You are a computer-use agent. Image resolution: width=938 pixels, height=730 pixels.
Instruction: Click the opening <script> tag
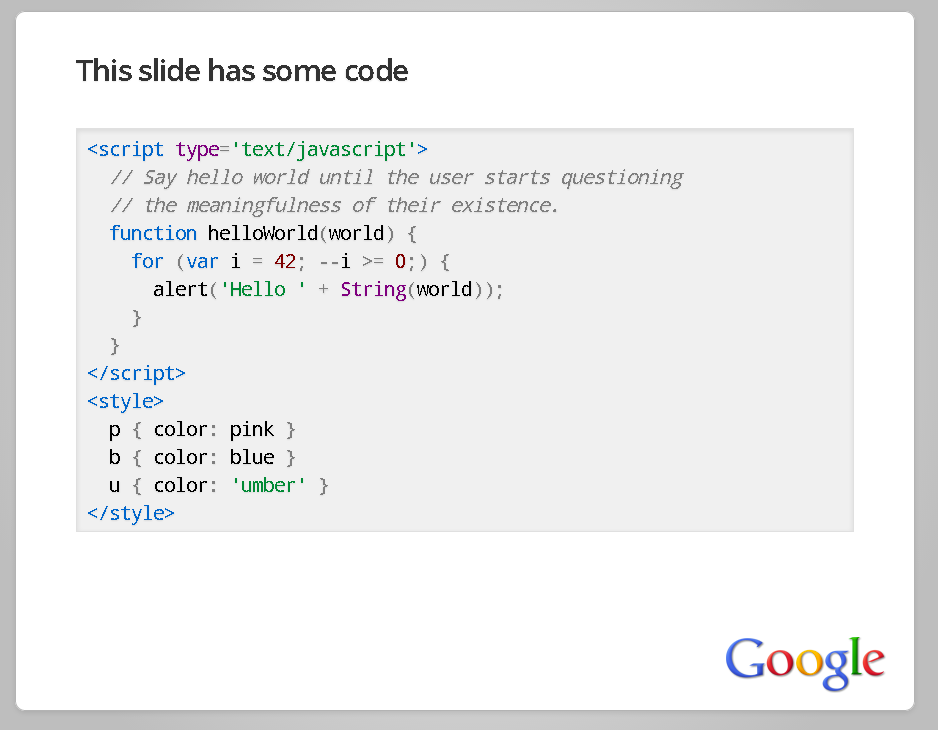[126, 149]
